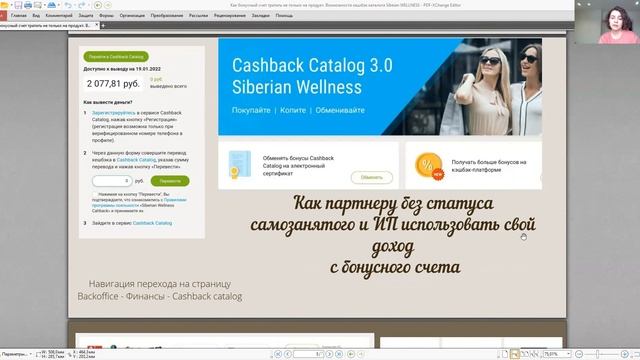Viewport: 640px width, 360px height.
Task: Open the Закладки ribbon tab
Action: click(x=260, y=16)
